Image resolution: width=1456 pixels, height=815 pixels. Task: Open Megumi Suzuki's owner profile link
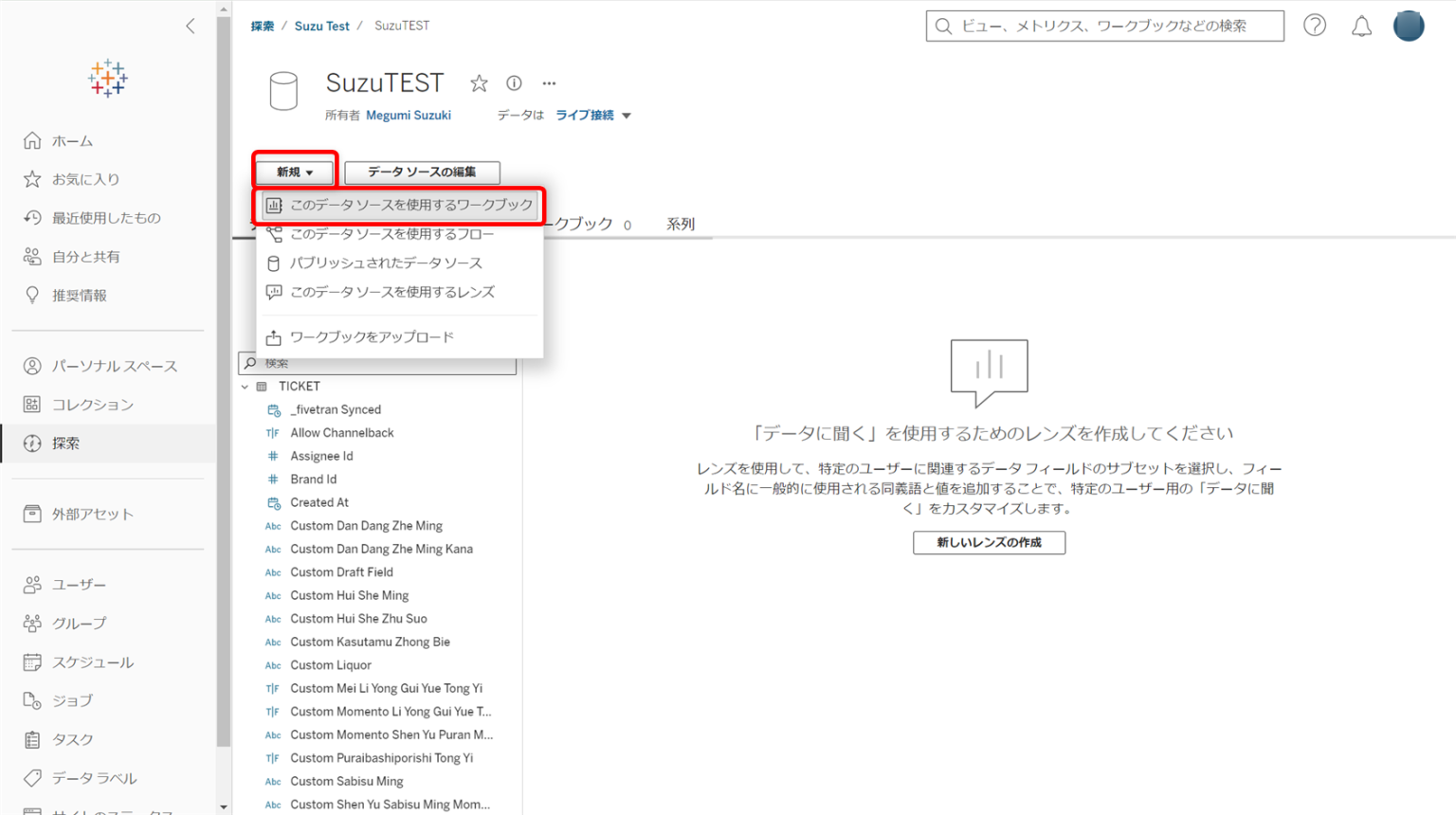coord(409,115)
